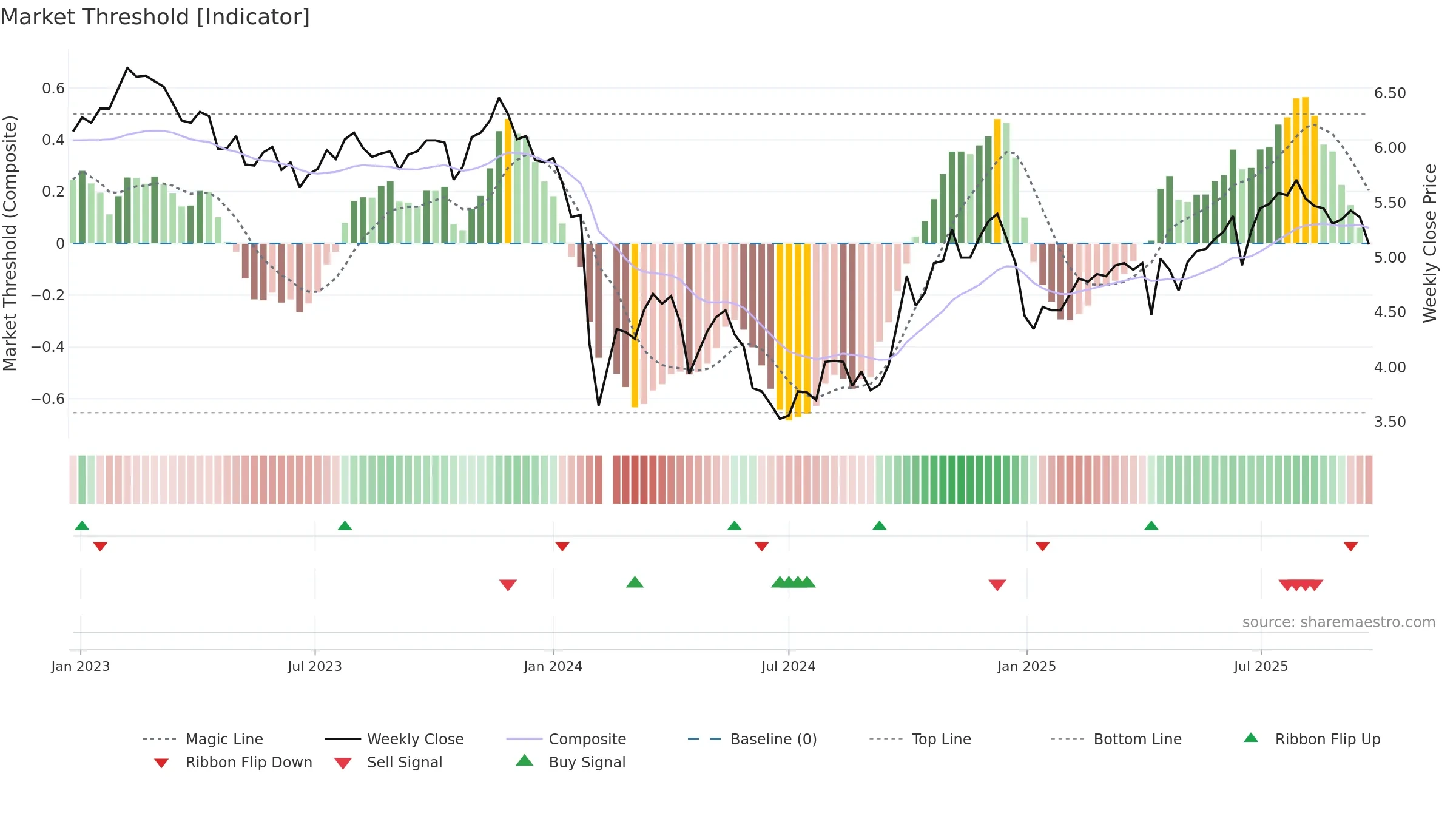
Task: Click the ribbon flip down marker after Jan 2025
Action: point(1043,547)
